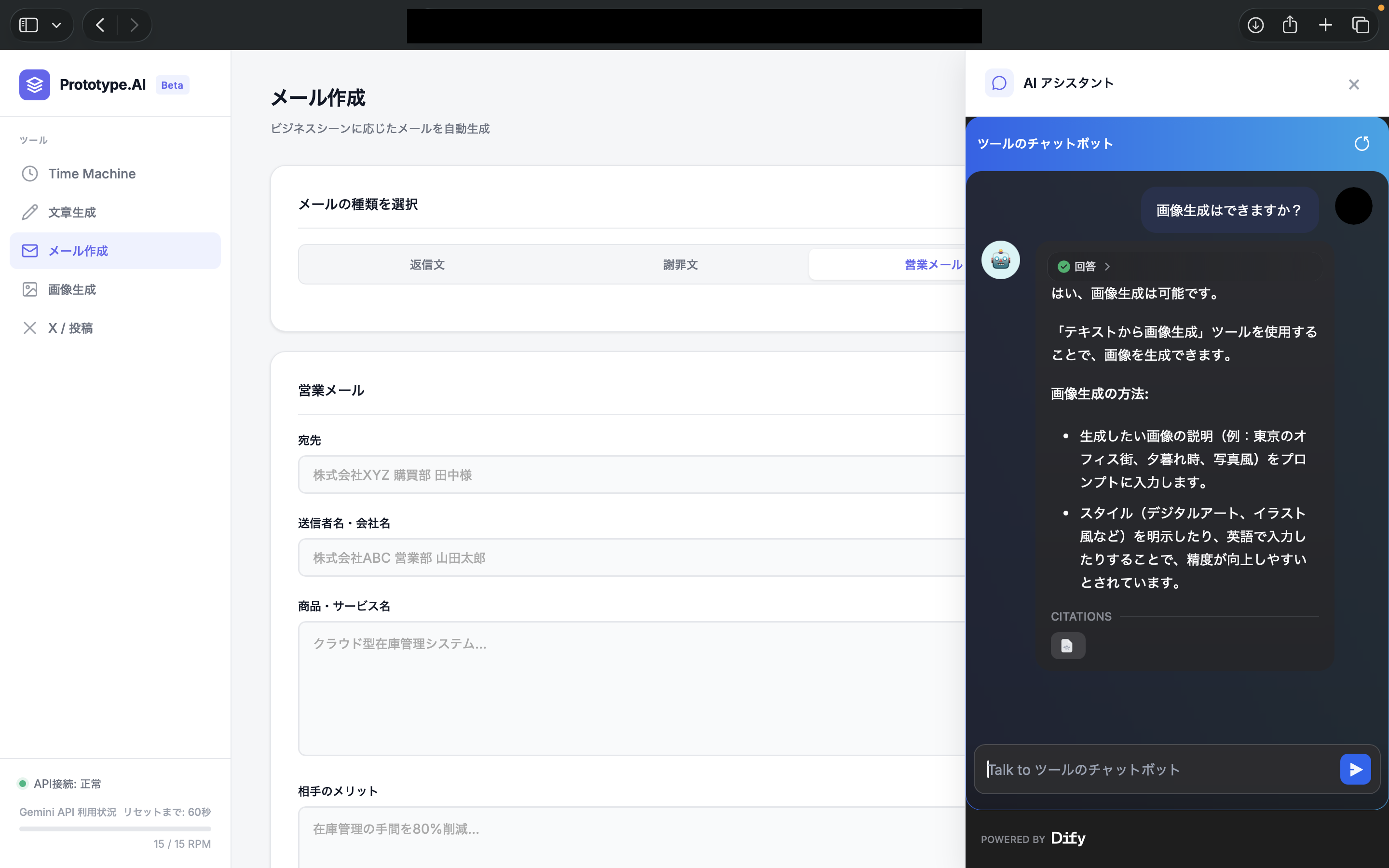Close the AI アシスタント panel
The image size is (1389, 868).
coord(1353,84)
